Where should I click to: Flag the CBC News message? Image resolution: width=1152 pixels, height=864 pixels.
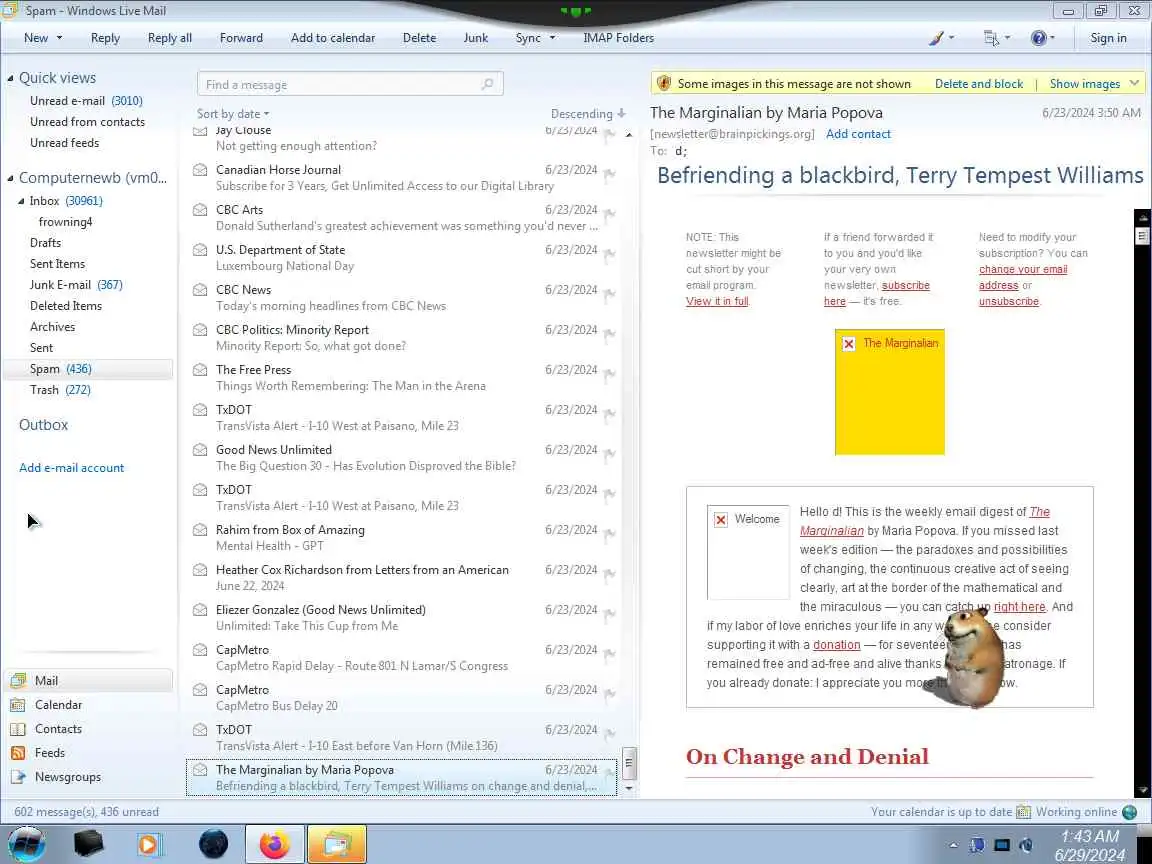tap(609, 294)
